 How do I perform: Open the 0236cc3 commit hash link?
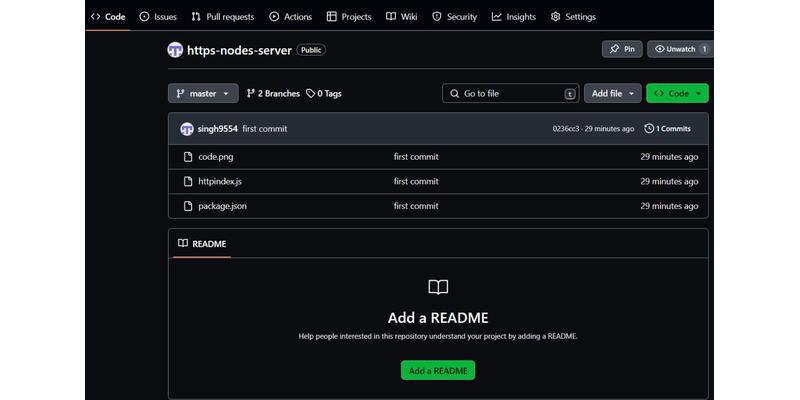[x=566, y=129]
